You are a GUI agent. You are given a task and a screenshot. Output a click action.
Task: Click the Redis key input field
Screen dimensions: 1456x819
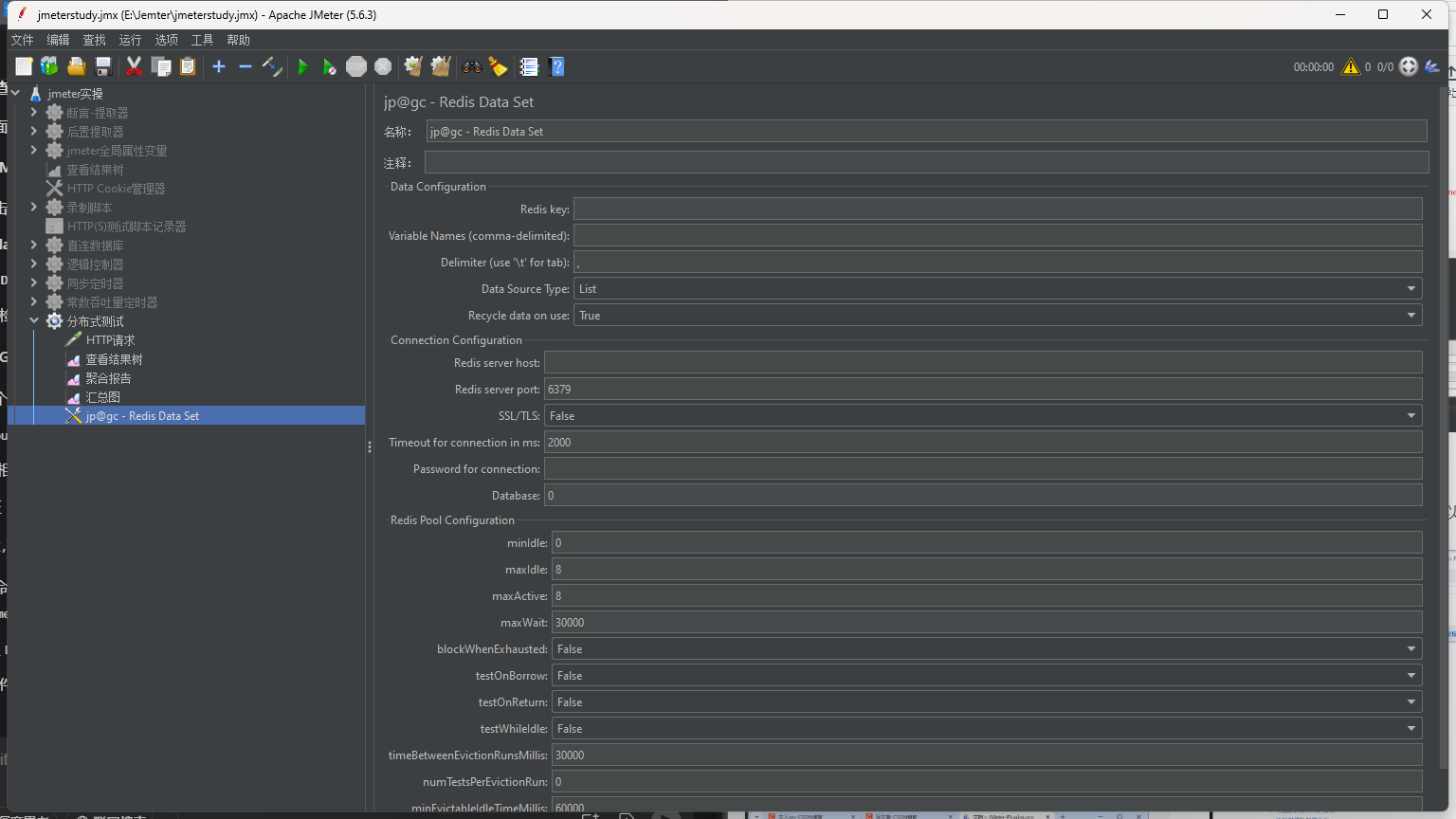[x=998, y=209]
